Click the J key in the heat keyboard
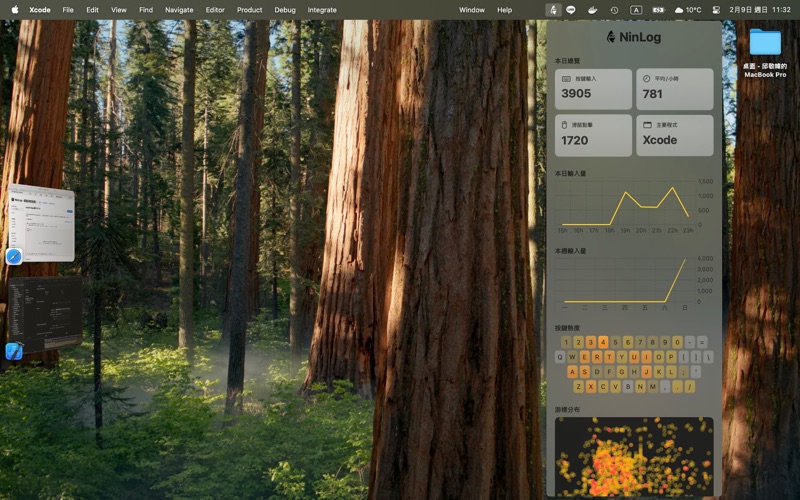 click(646, 372)
